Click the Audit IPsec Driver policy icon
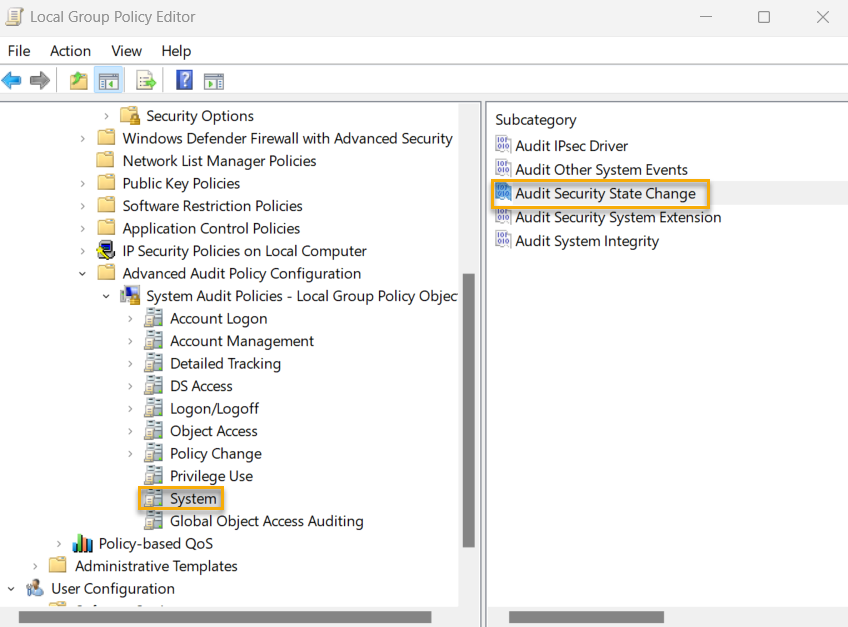 [x=502, y=145]
